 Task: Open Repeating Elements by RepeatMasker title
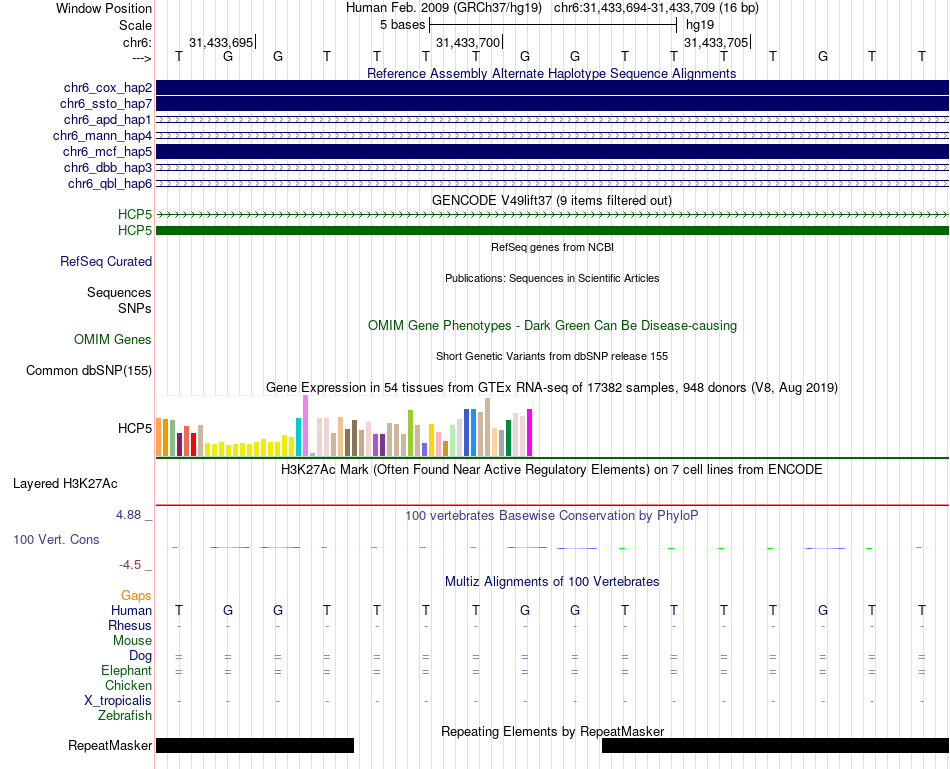pyautogui.click(x=553, y=731)
